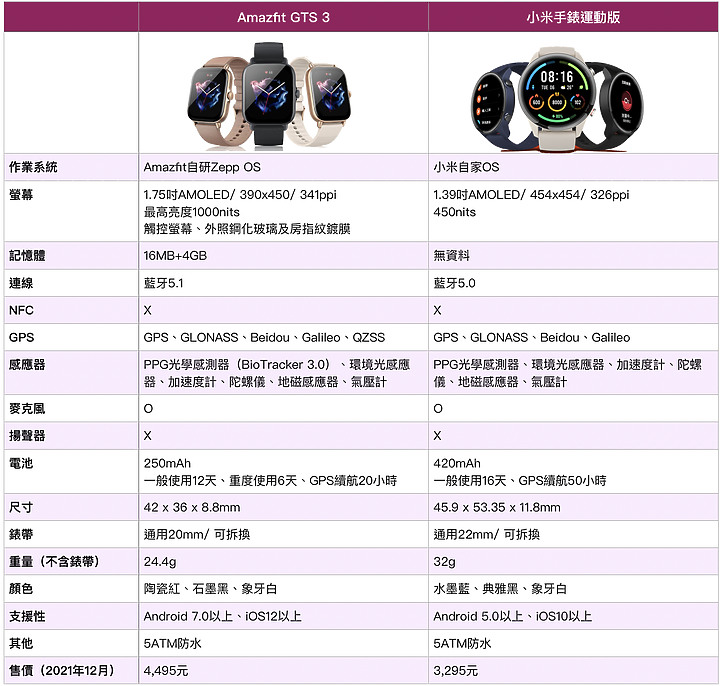This screenshot has width=720, height=686.
Task: Click the 作業系統 row label
Action: 33,167
